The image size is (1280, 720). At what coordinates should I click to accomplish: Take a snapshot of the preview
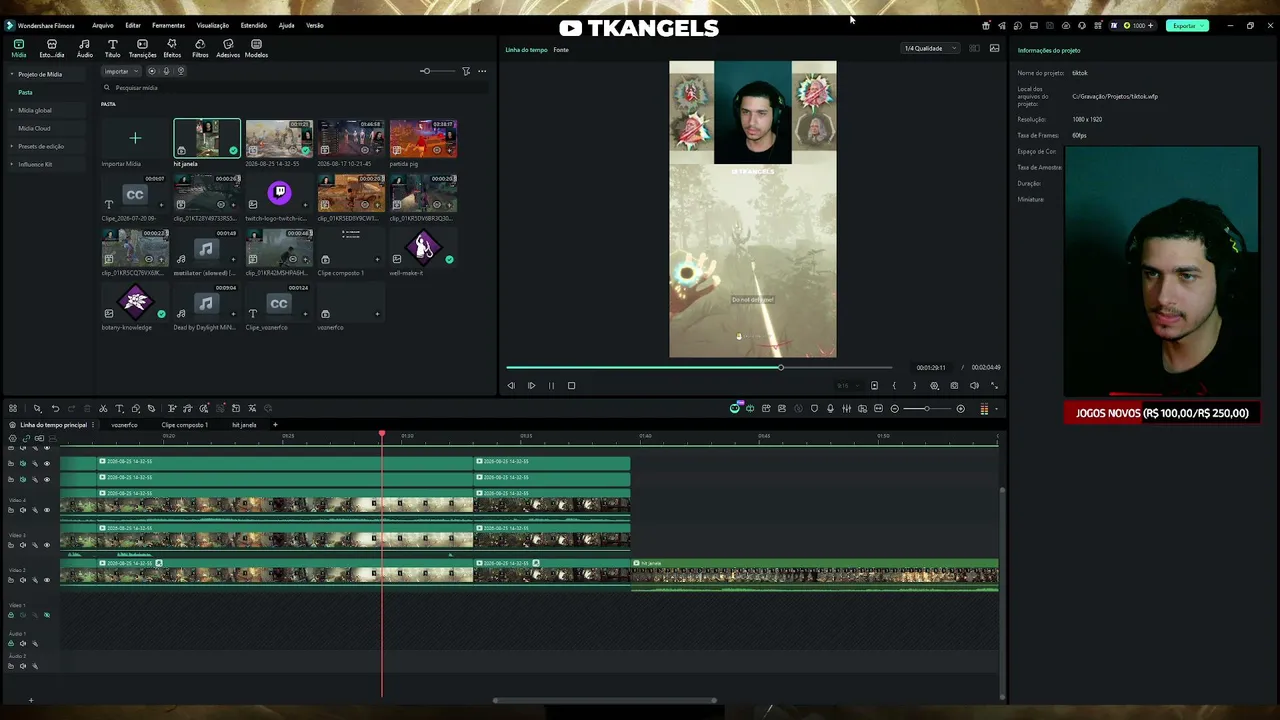(954, 385)
